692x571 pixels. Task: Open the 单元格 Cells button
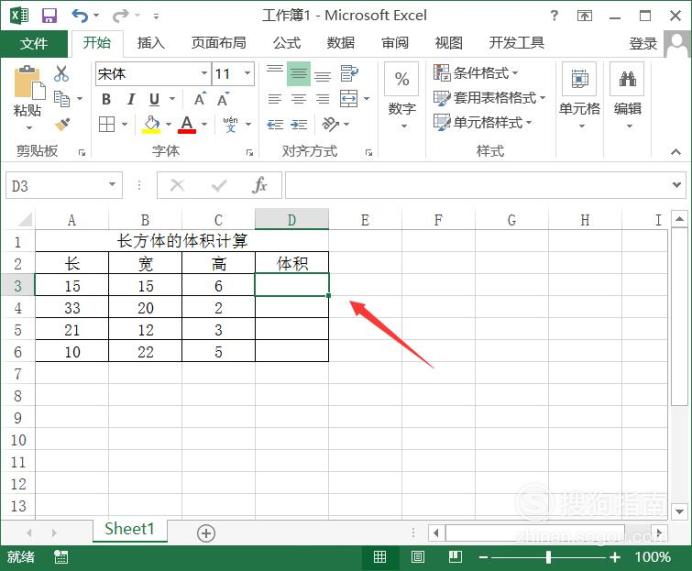click(x=580, y=97)
